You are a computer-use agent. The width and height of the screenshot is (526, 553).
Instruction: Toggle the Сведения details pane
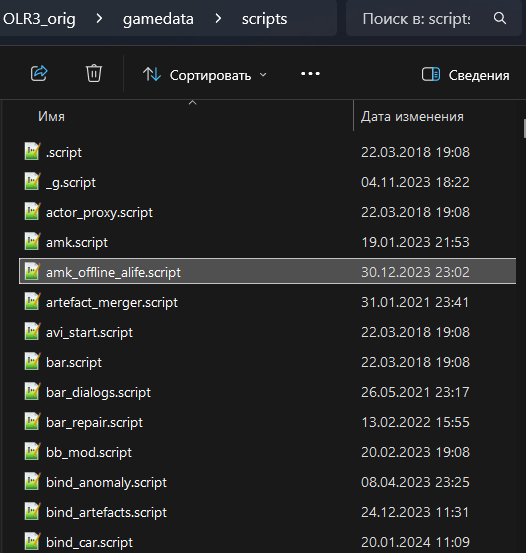tap(465, 75)
